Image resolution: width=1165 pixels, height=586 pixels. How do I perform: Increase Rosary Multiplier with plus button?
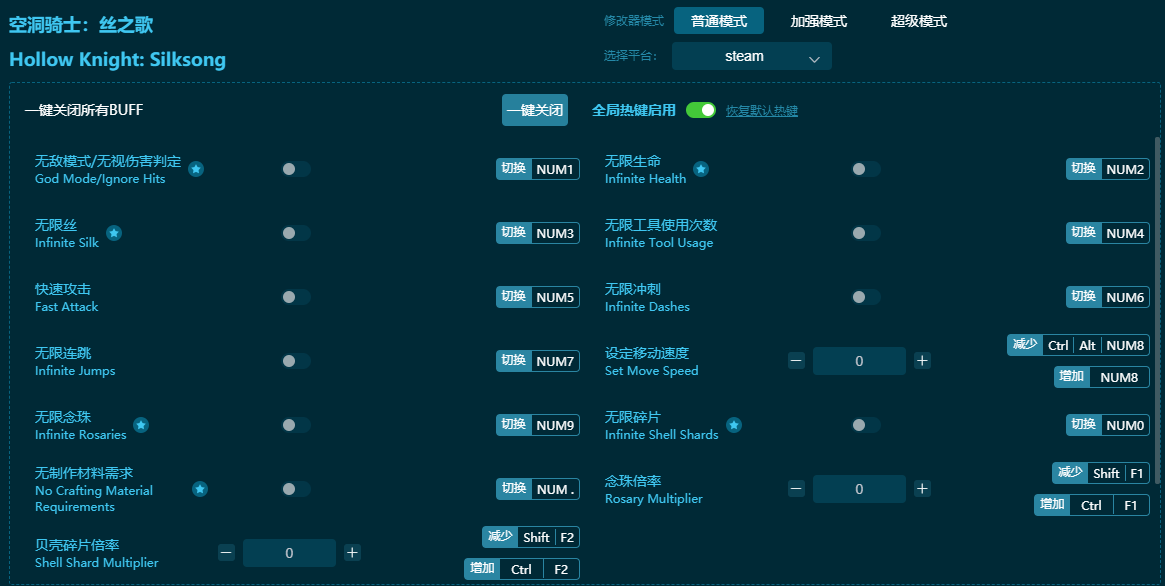922,489
